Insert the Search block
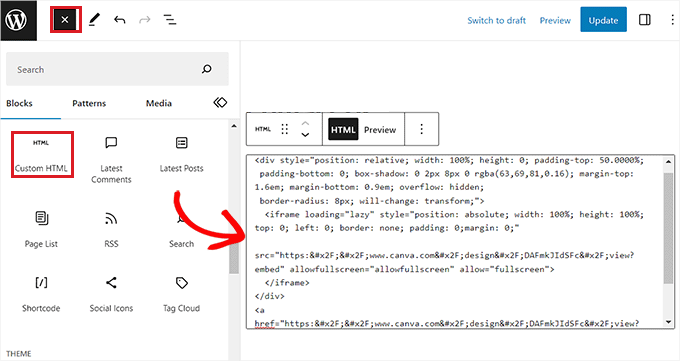This screenshot has height=361, width=680. pyautogui.click(x=181, y=229)
